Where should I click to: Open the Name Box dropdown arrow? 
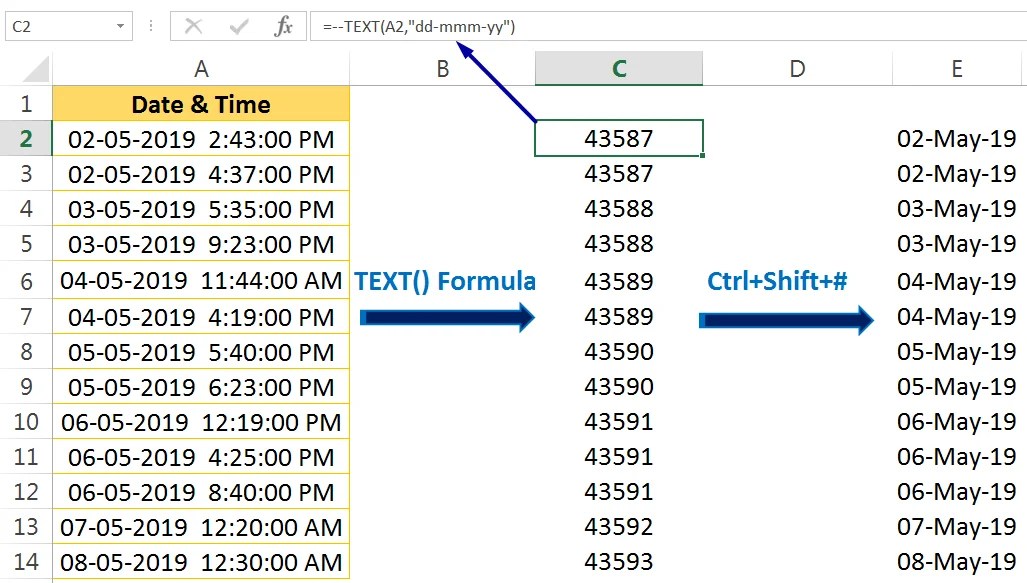pos(122,26)
